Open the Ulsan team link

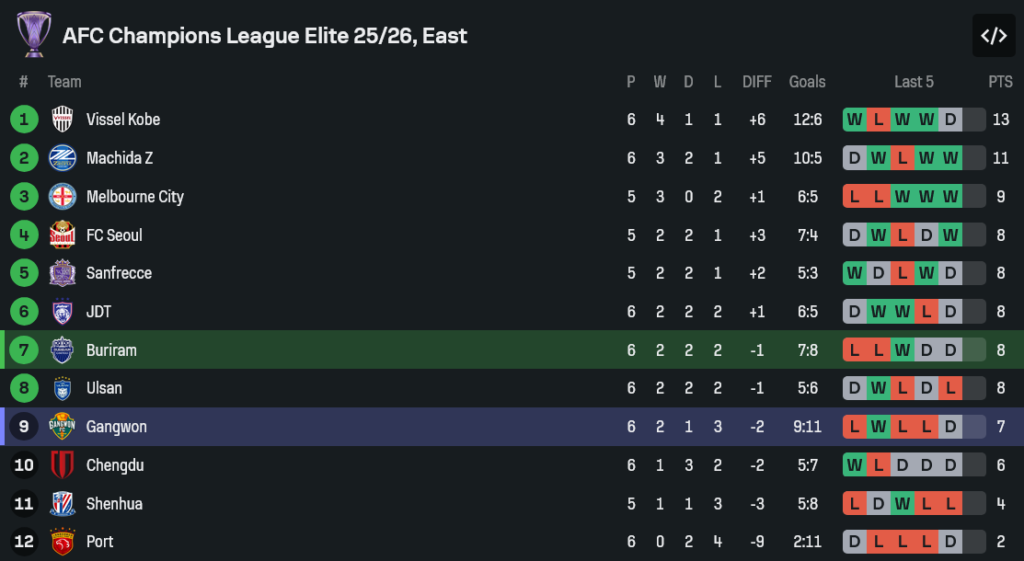point(104,388)
